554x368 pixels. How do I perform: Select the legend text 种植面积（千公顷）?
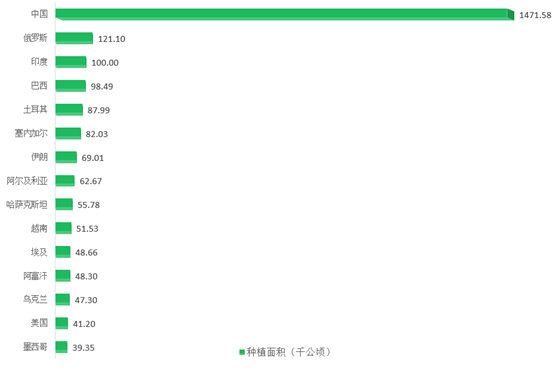pos(289,352)
